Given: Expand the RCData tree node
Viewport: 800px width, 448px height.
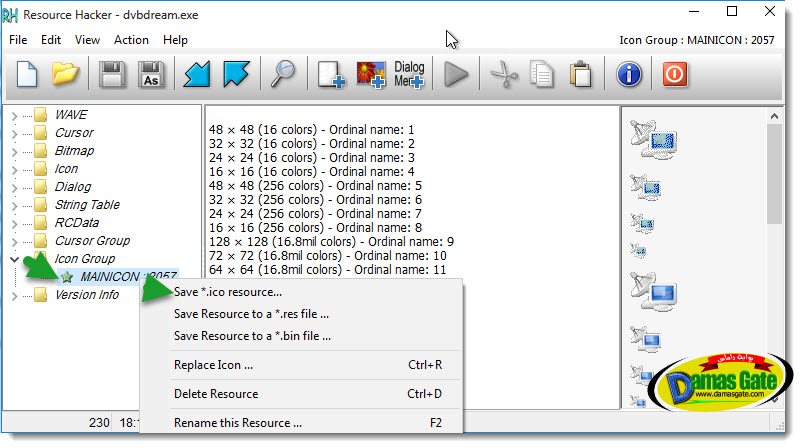Looking at the screenshot, I should (x=14, y=224).
